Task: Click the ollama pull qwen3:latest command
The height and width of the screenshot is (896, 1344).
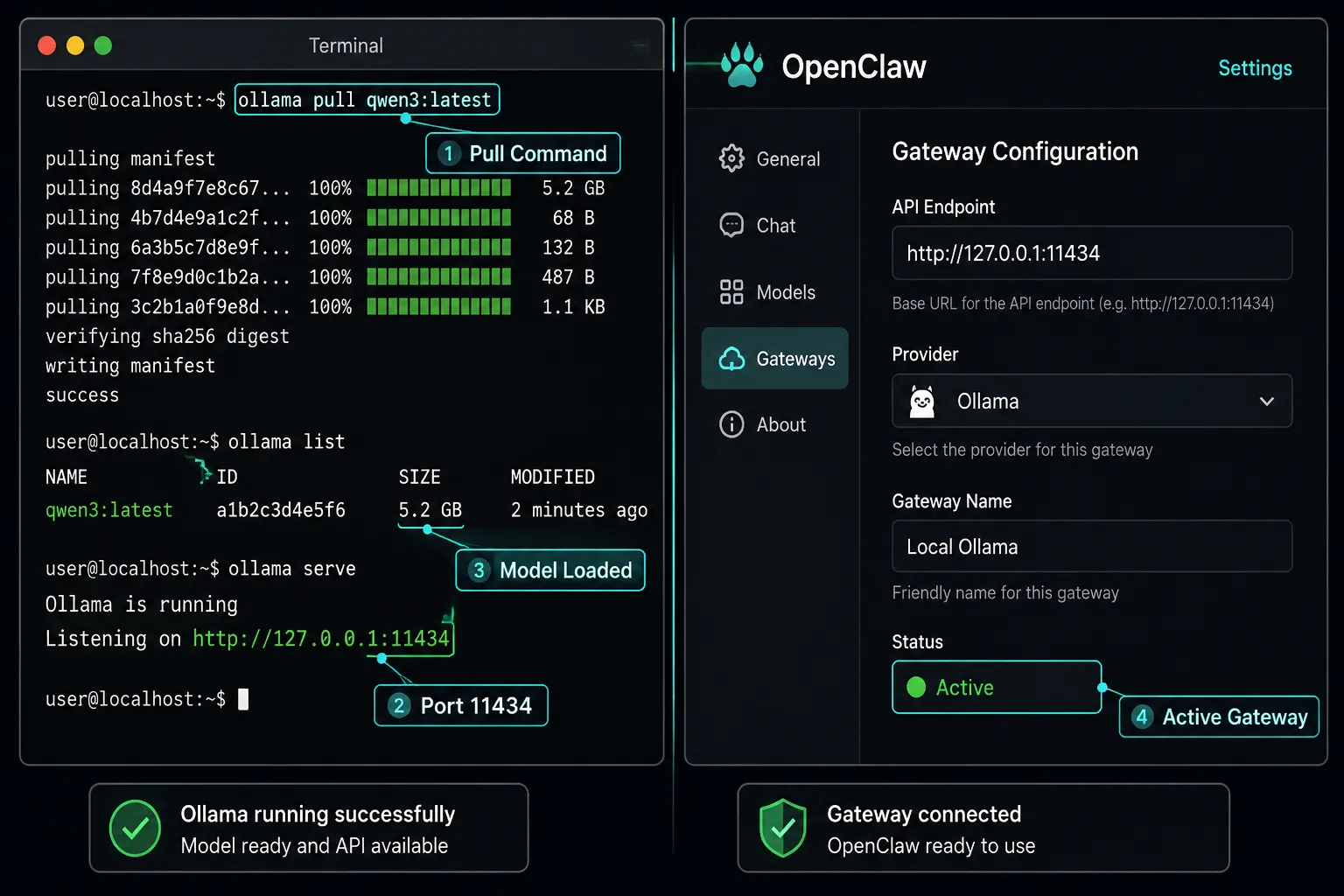Action: pos(365,100)
